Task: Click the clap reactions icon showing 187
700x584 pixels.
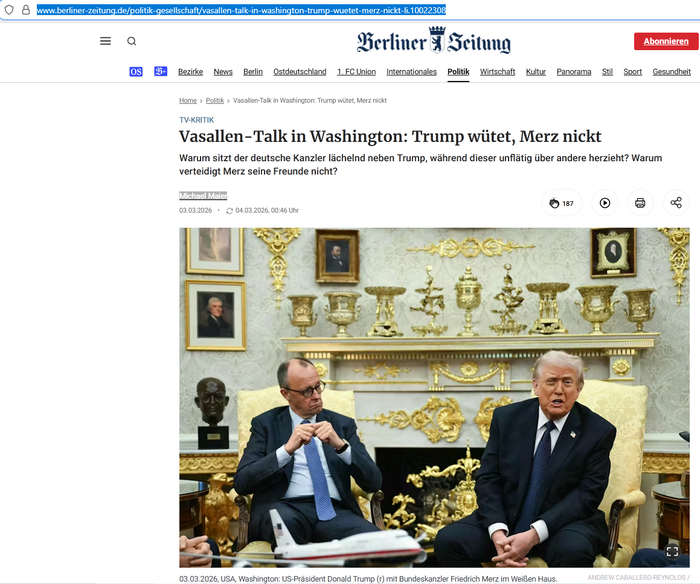Action: click(562, 203)
